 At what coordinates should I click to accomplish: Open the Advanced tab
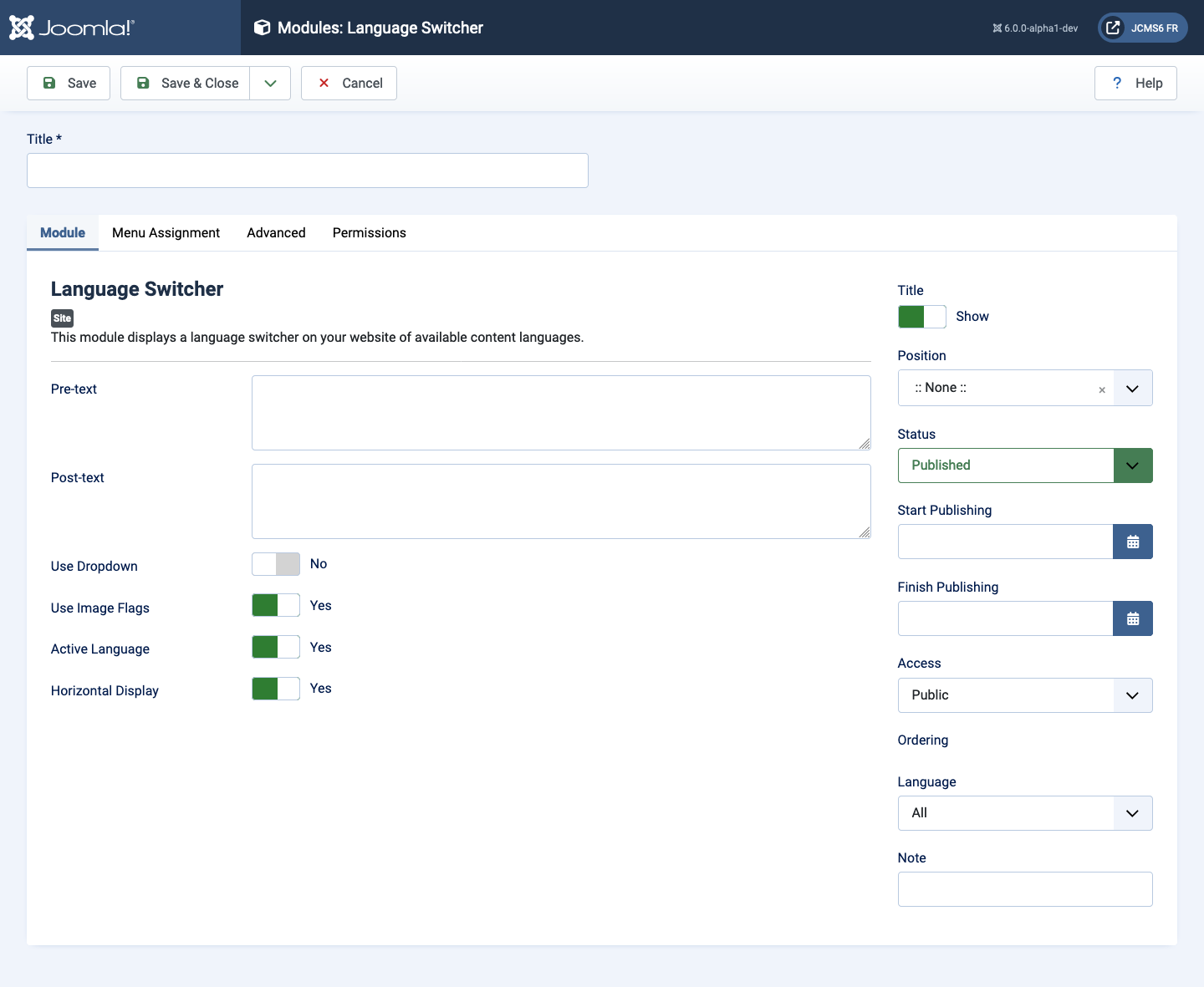[x=276, y=232]
